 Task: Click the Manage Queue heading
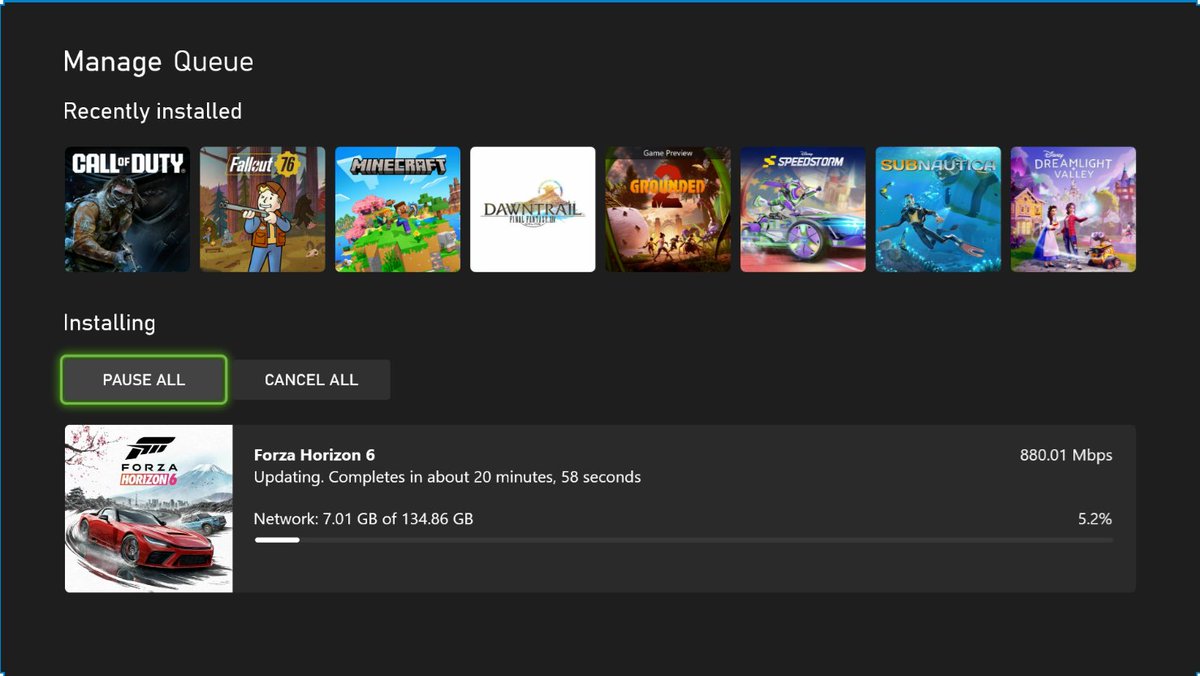click(x=158, y=62)
